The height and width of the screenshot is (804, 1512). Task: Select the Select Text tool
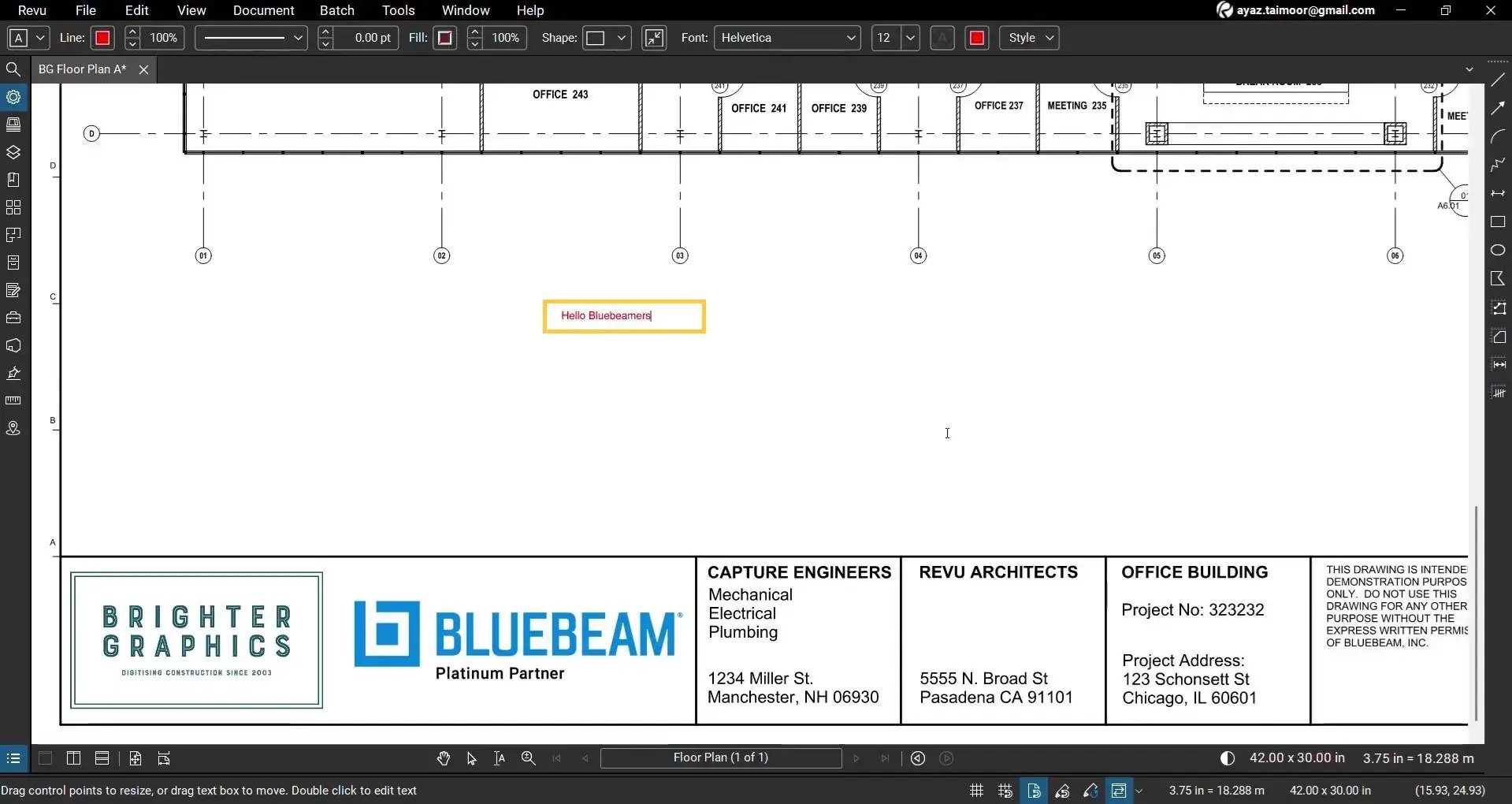point(498,757)
